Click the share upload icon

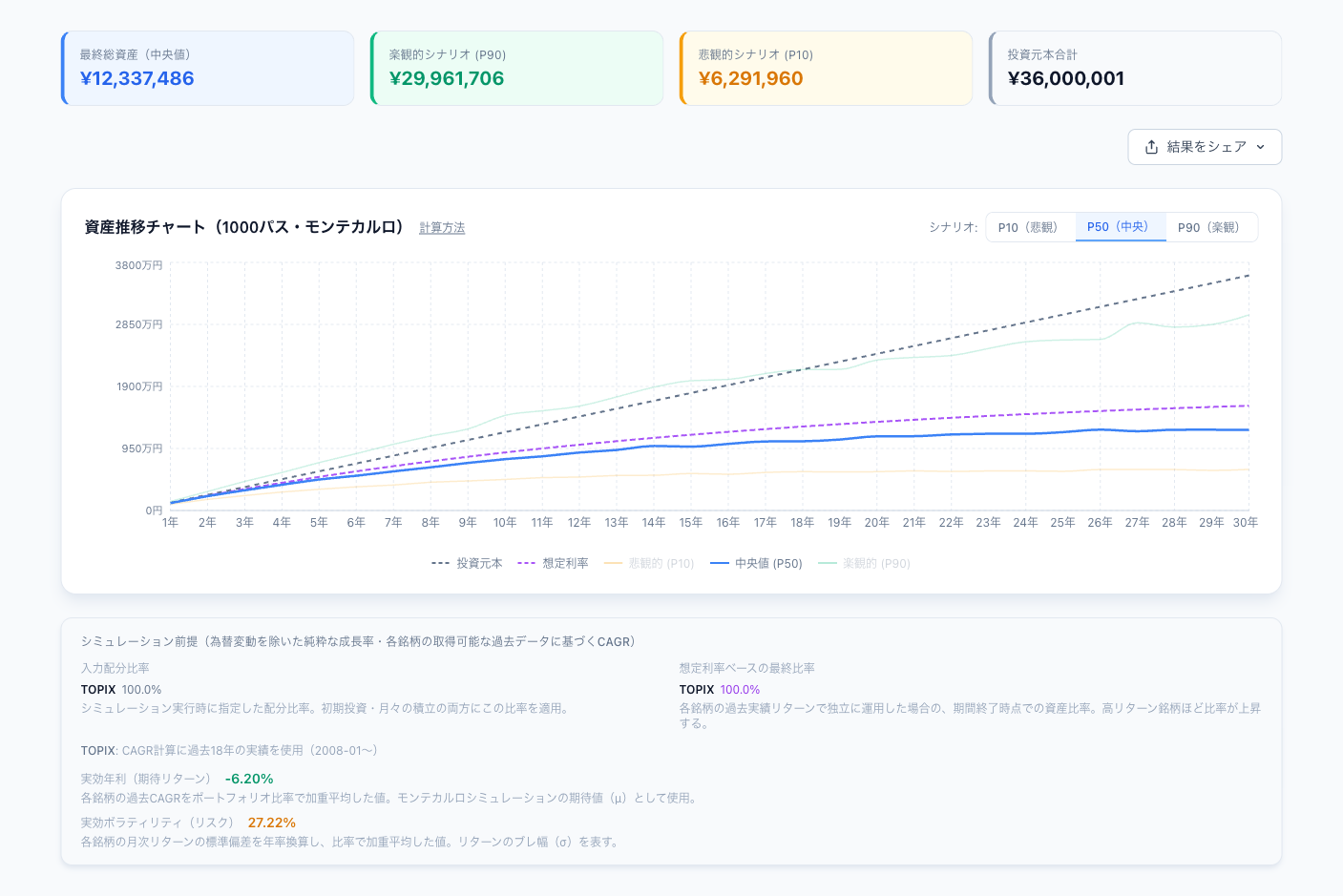click(x=1151, y=147)
